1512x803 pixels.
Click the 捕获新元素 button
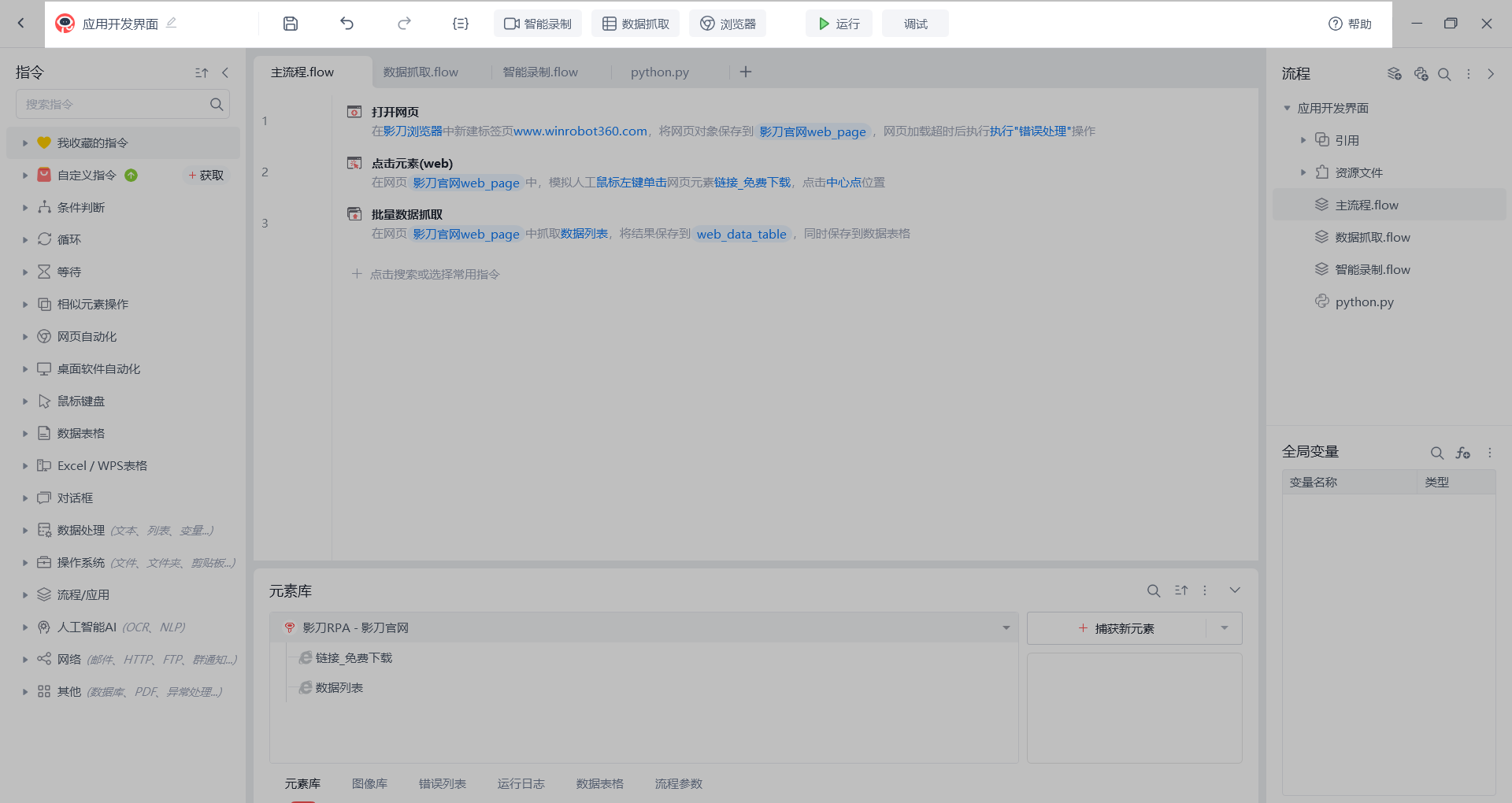point(1117,628)
